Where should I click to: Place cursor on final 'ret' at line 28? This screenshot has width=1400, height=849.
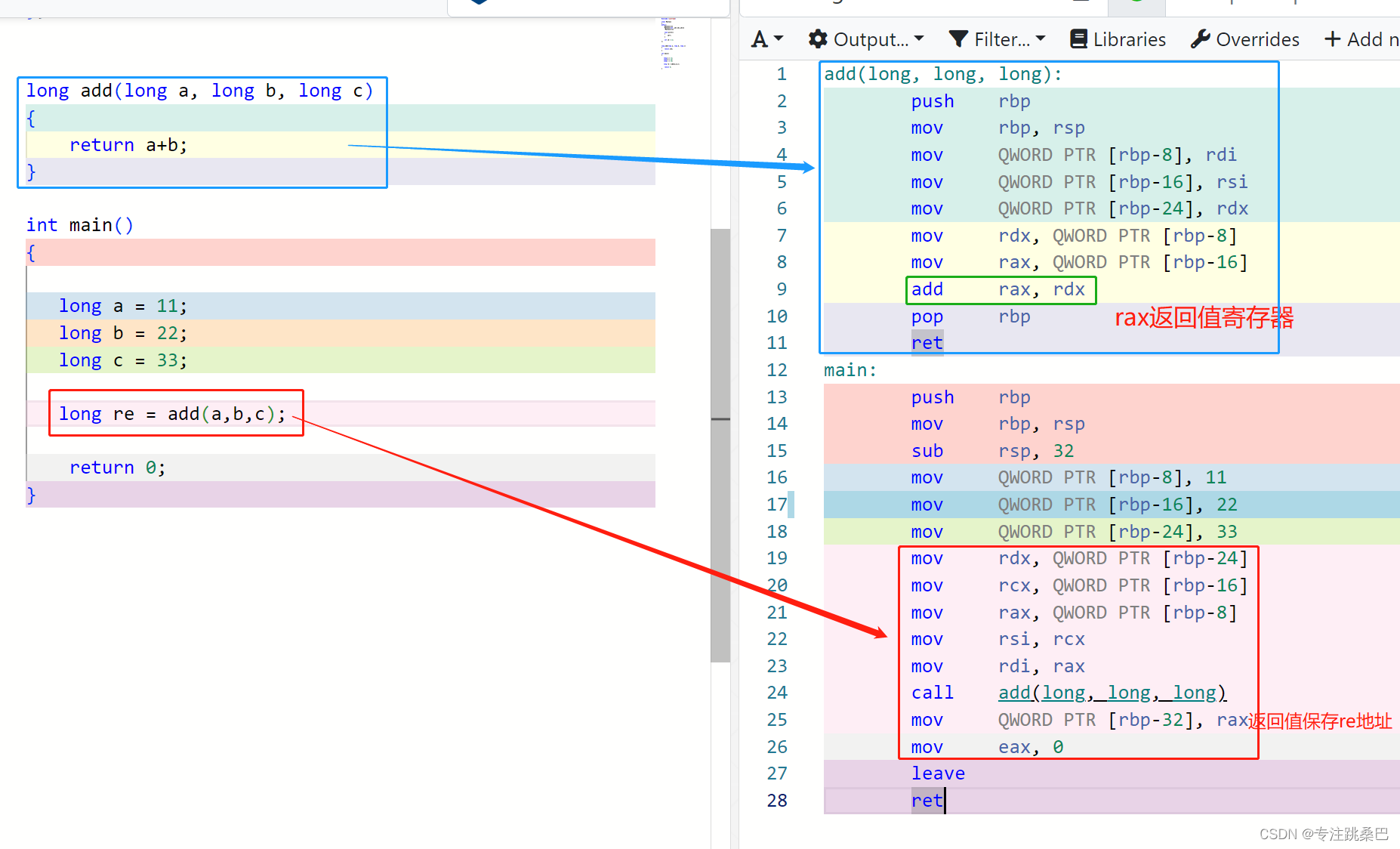927,801
